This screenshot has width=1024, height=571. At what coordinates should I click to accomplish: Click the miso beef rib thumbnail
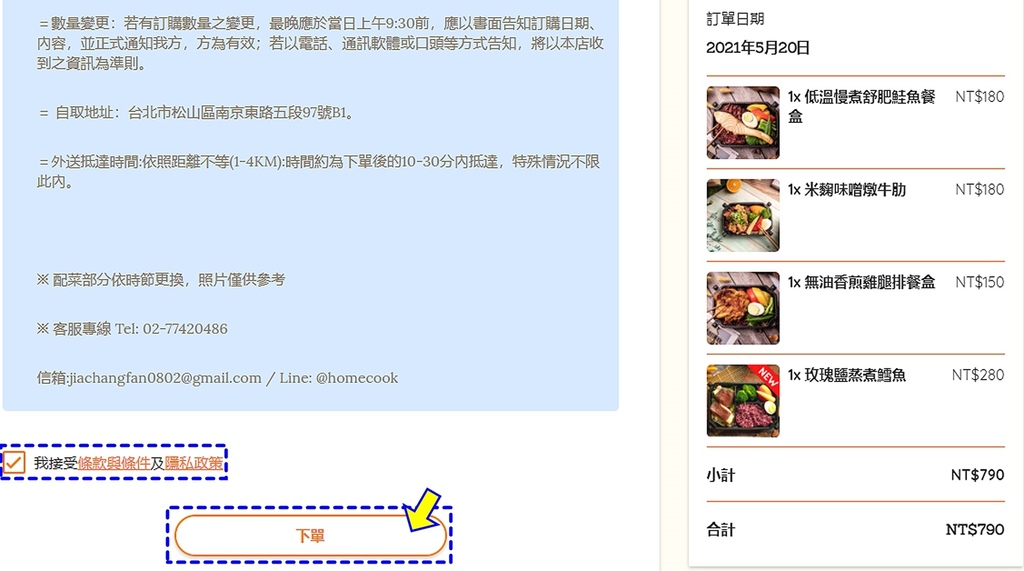tap(743, 216)
